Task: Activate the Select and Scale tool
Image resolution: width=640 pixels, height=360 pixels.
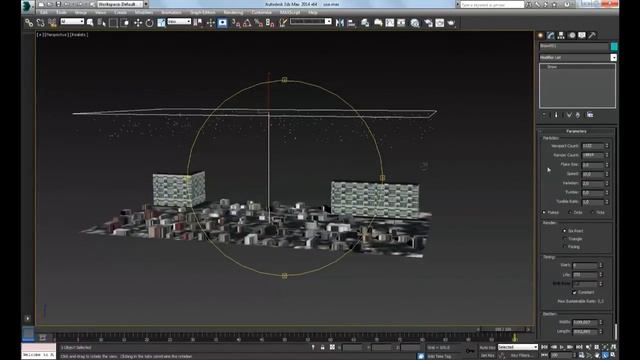Action: pos(161,23)
